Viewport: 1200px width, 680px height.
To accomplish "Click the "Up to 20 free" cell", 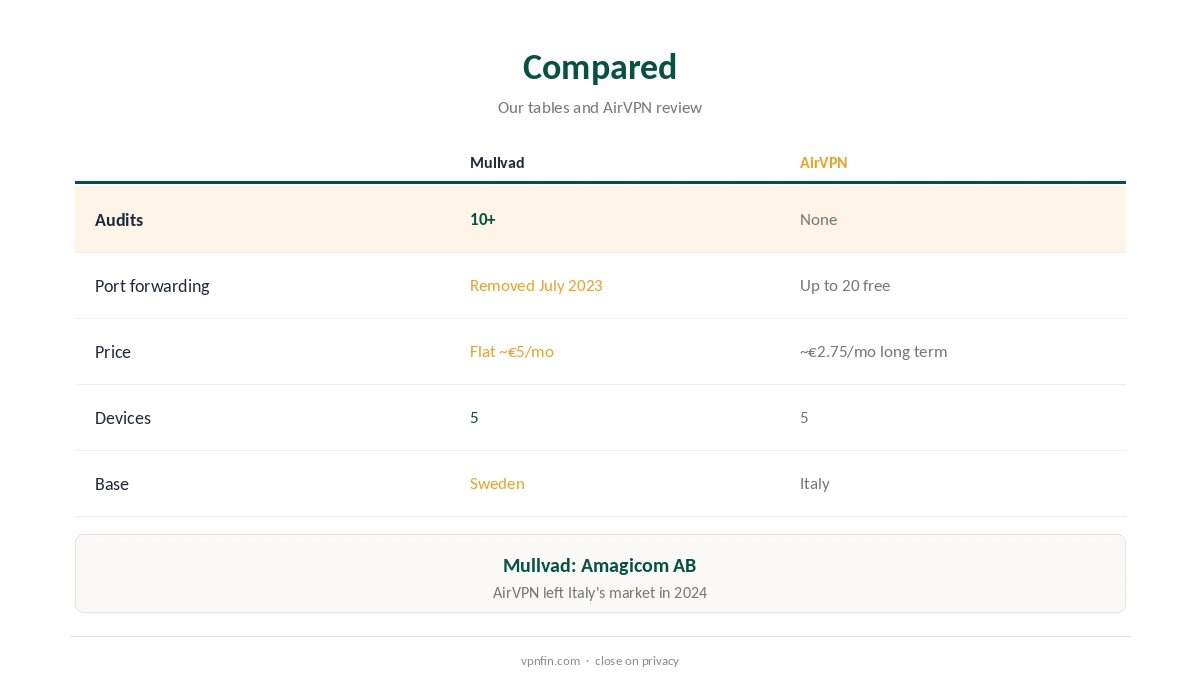I will pyautogui.click(x=845, y=285).
